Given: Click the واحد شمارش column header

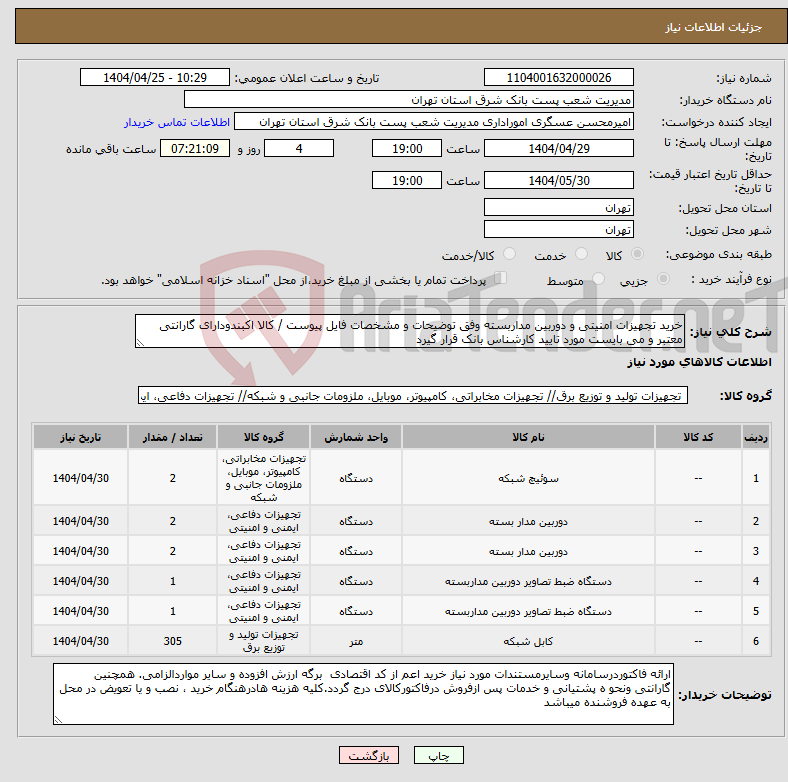Looking at the screenshot, I should click(x=356, y=437).
